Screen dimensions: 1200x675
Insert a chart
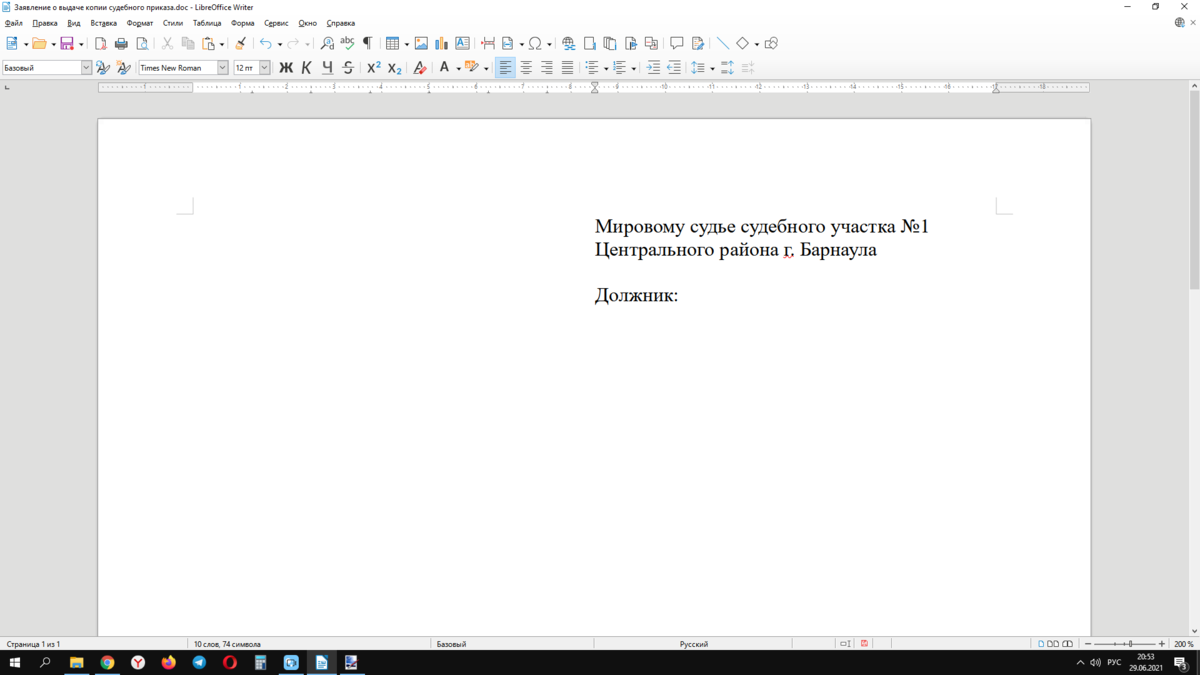coord(441,44)
